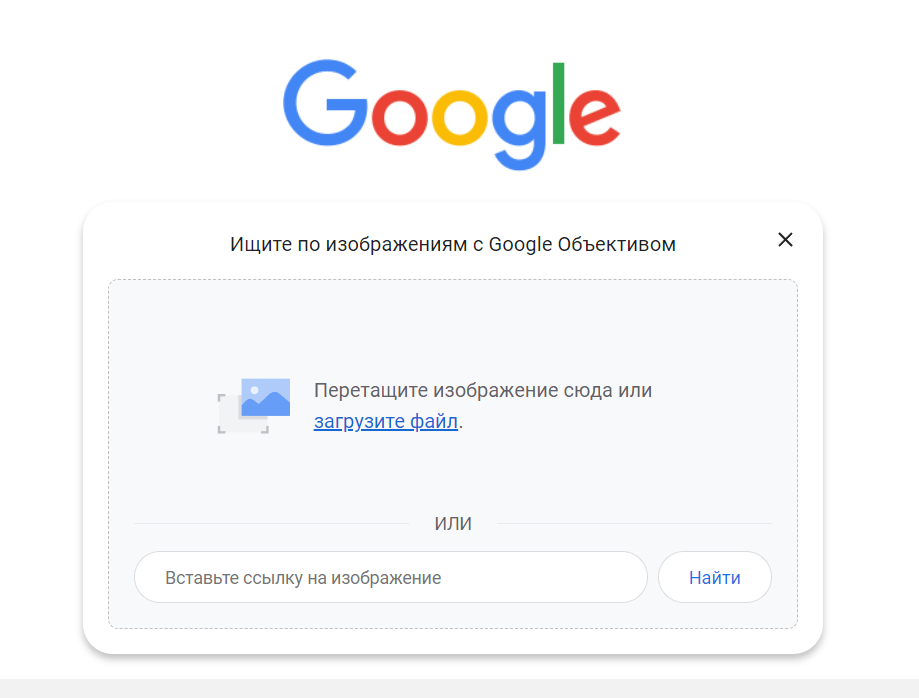Focus the "Вставьте ссылку на изображение" field

pos(390,578)
